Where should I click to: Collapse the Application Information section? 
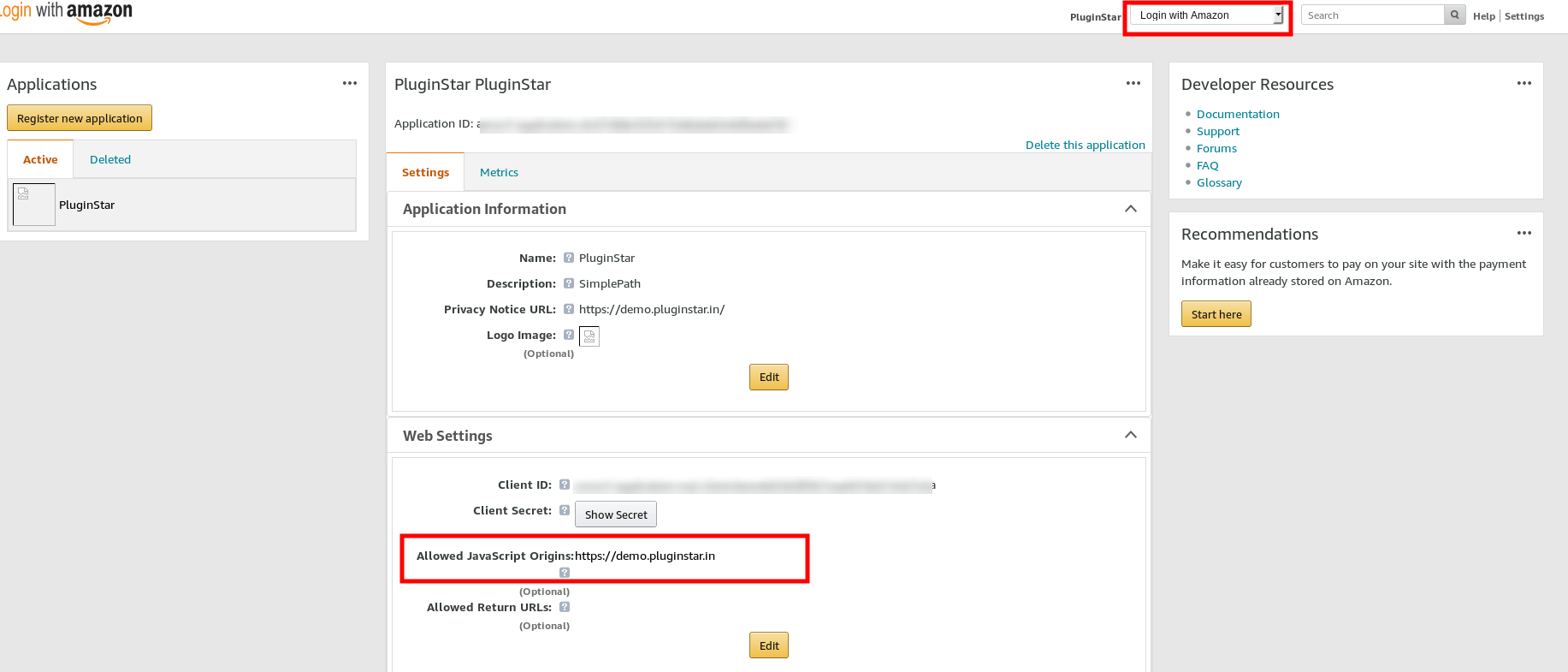pos(1131,209)
